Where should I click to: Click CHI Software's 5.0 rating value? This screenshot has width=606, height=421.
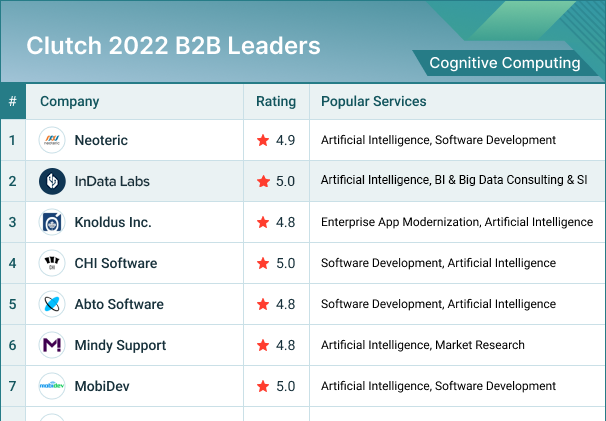[286, 263]
